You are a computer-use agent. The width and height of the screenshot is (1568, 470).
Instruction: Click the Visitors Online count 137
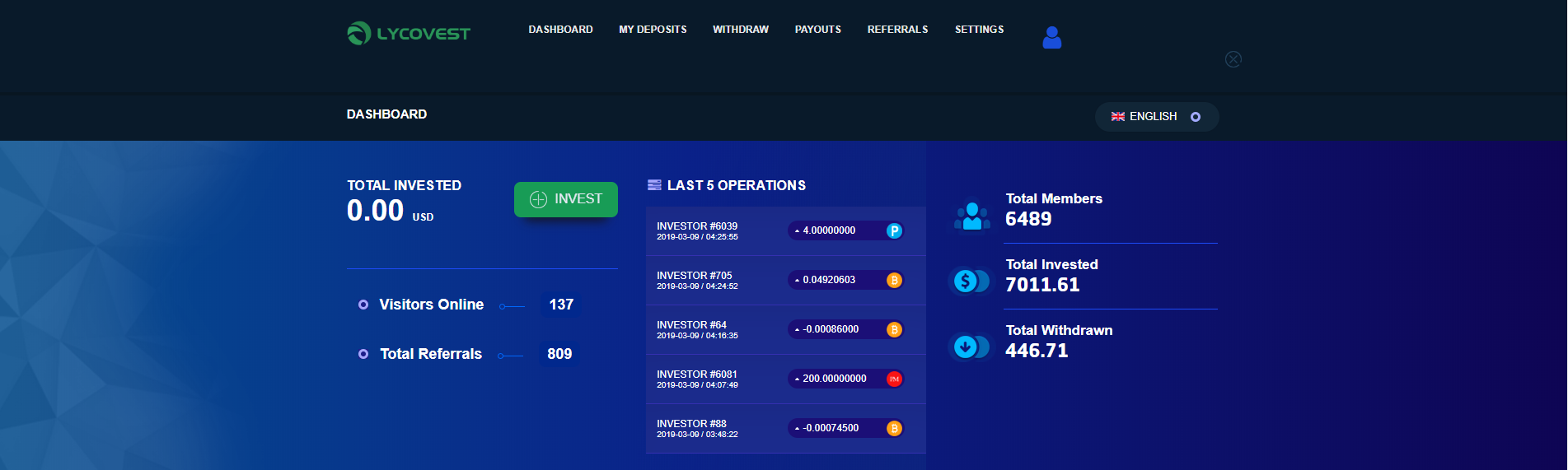561,305
